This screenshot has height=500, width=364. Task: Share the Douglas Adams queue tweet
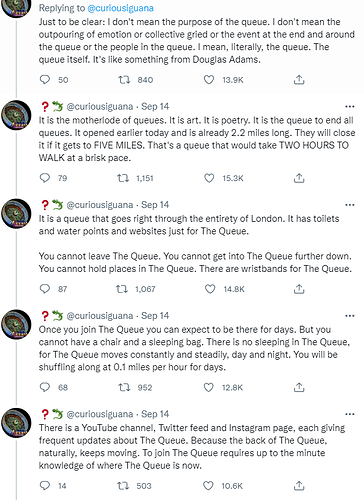[x=299, y=80]
